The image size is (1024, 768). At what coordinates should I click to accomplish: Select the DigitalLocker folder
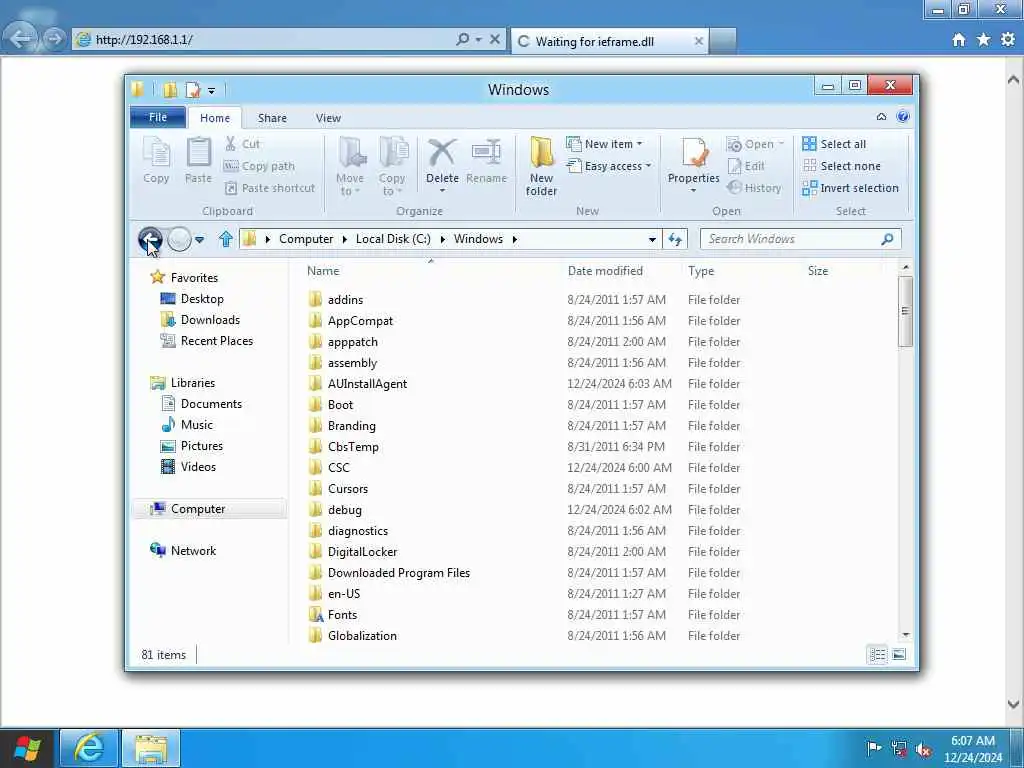click(x=362, y=552)
